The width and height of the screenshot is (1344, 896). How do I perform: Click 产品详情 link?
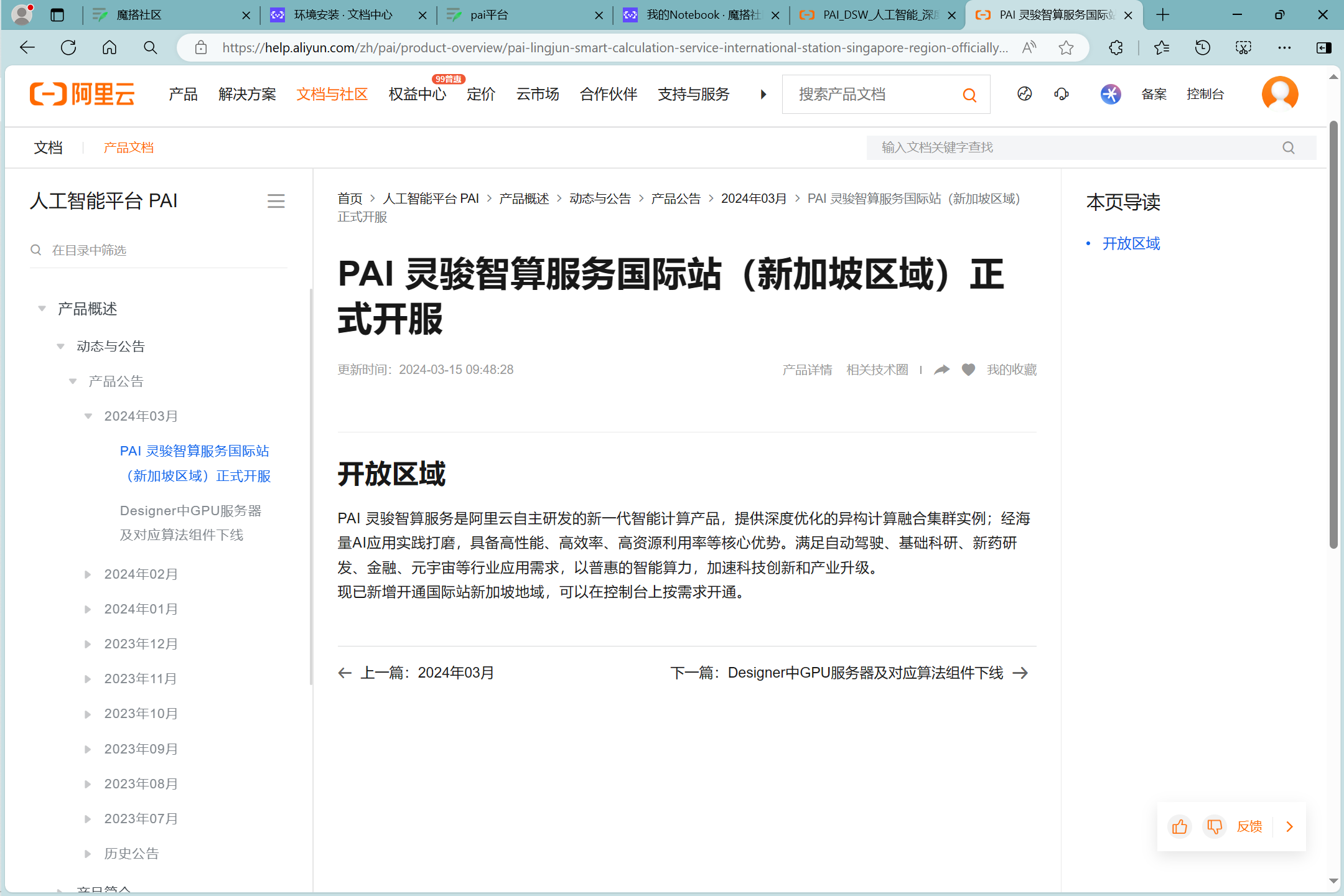coord(807,370)
